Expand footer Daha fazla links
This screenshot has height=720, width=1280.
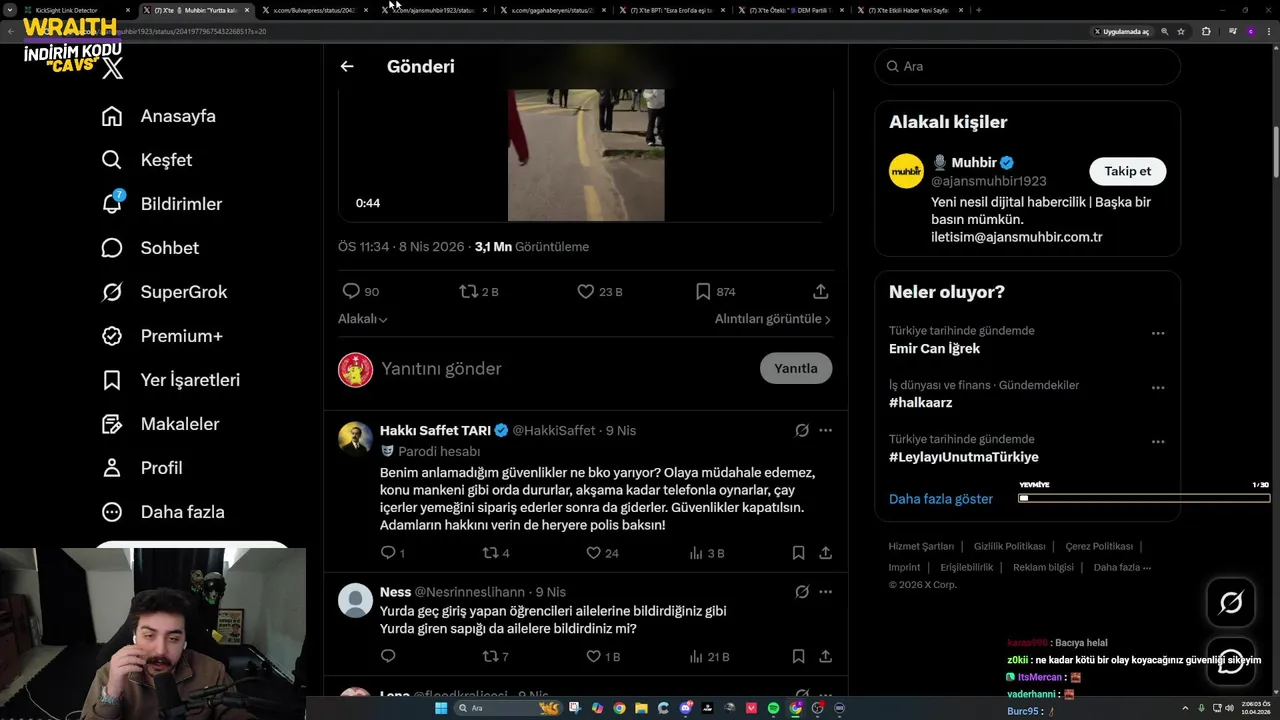pyautogui.click(x=1122, y=567)
